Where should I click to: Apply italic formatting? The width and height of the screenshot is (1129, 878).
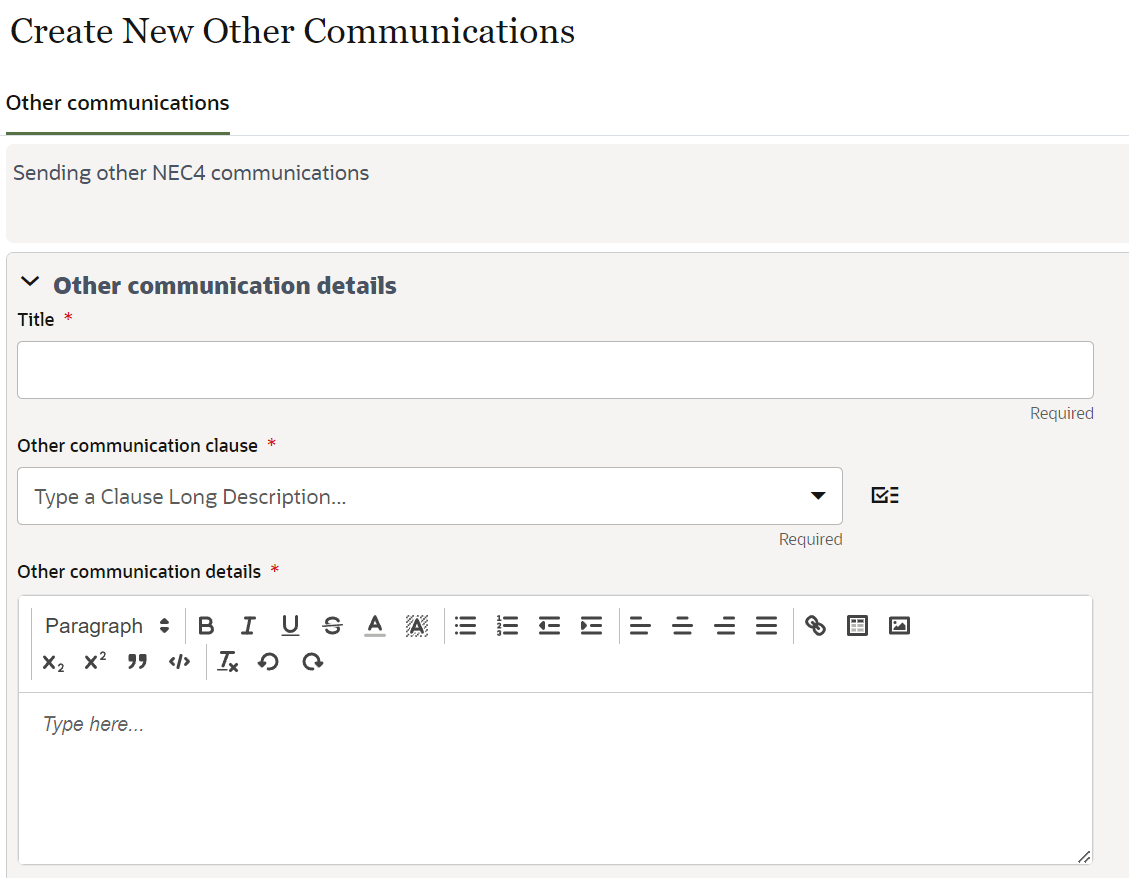pyautogui.click(x=248, y=625)
